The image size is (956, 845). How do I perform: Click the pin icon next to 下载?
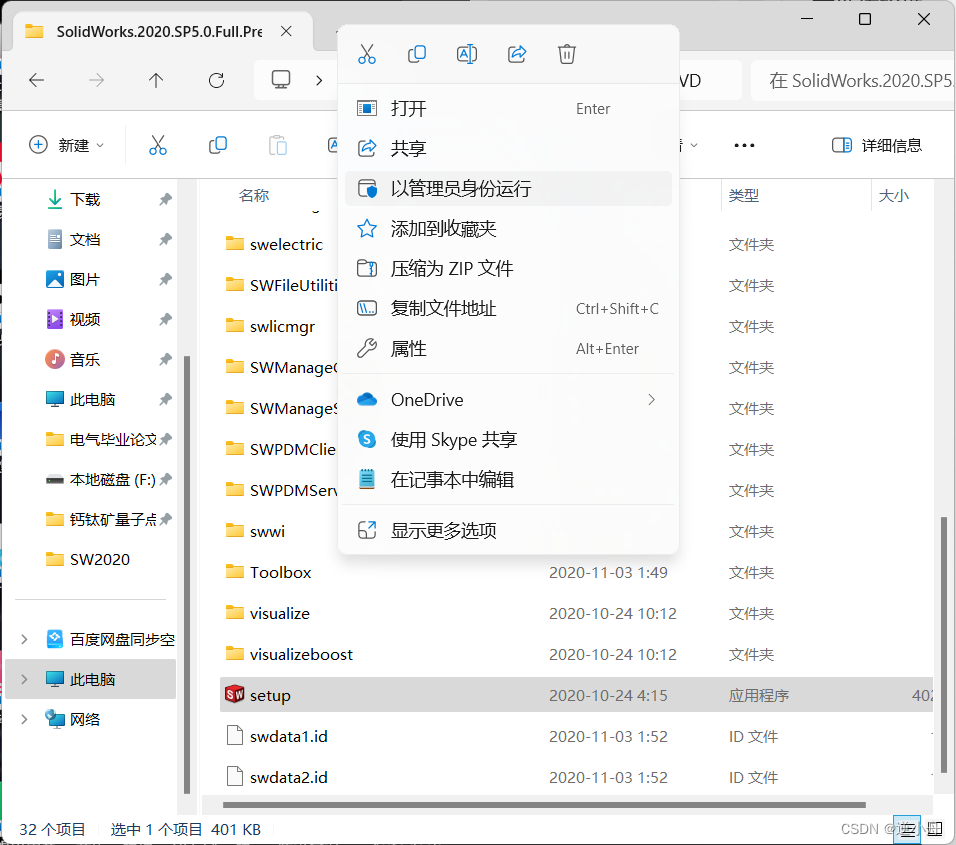pyautogui.click(x=165, y=199)
